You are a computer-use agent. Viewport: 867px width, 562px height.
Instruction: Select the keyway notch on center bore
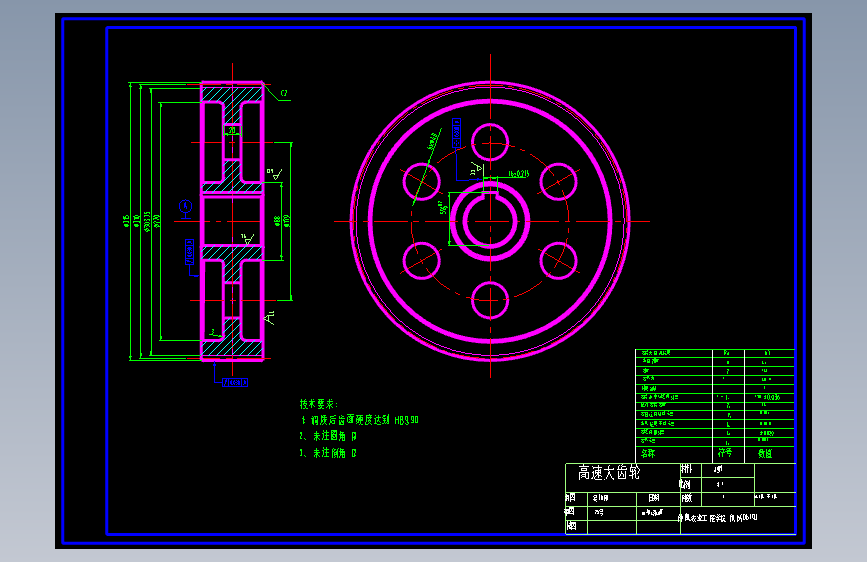click(490, 193)
